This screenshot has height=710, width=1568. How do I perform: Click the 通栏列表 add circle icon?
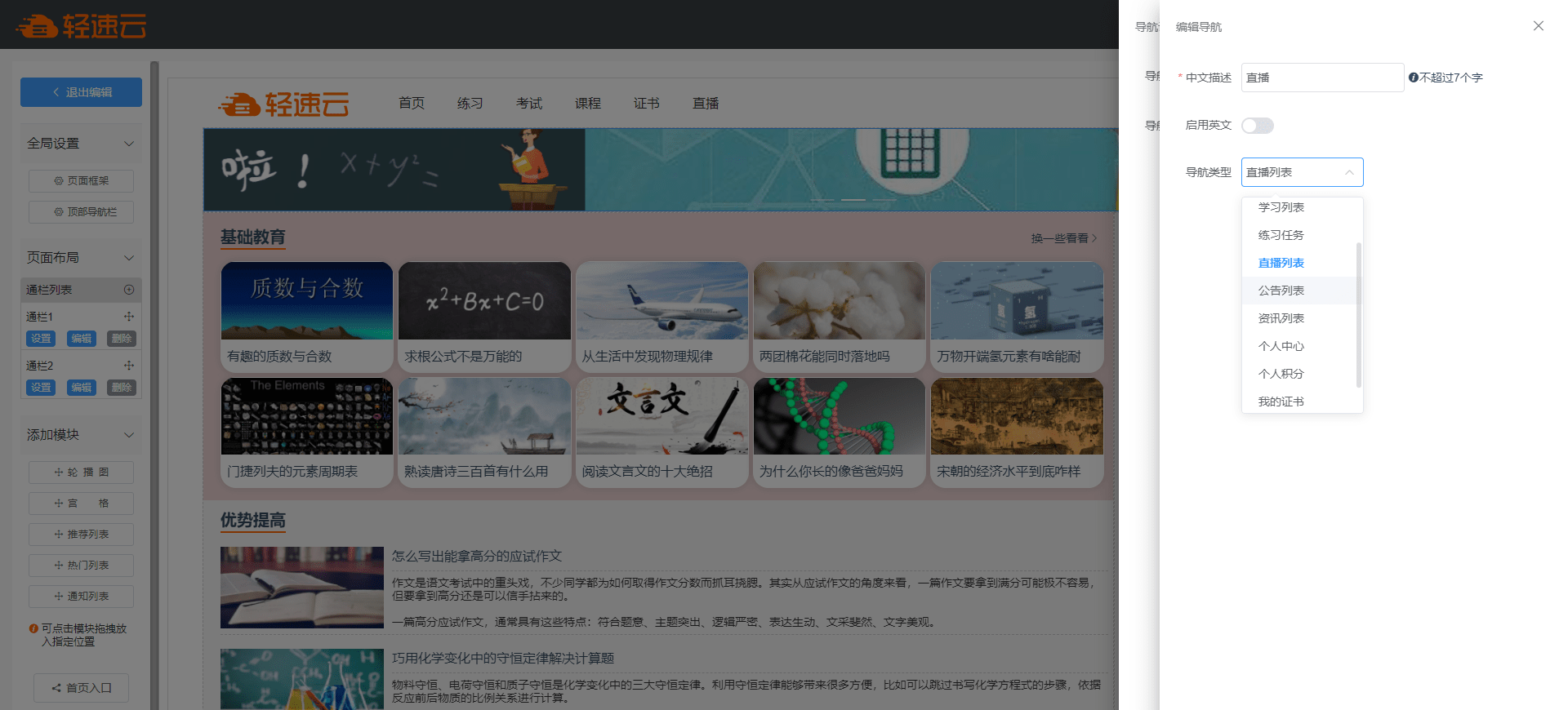click(128, 290)
